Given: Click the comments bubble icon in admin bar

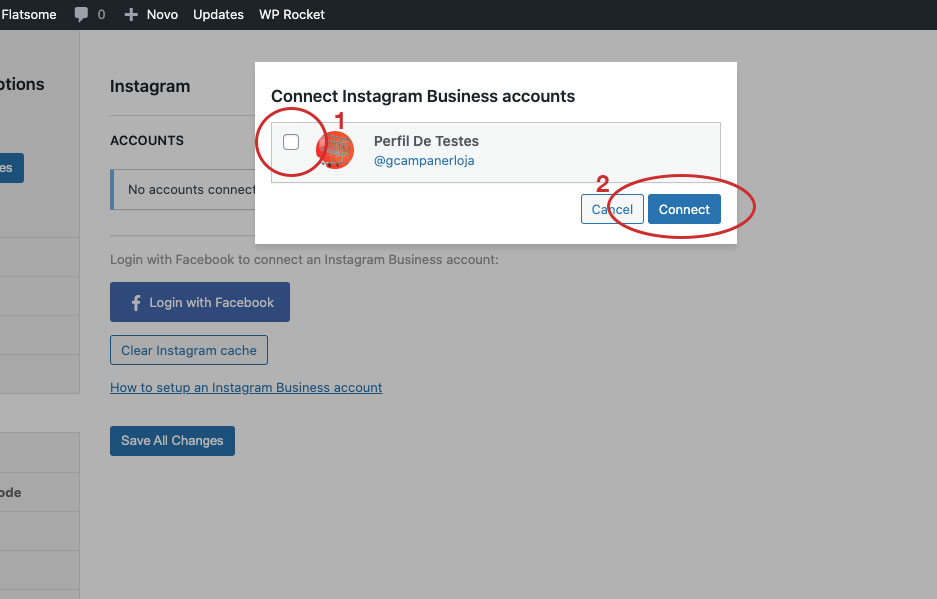Looking at the screenshot, I should (x=82, y=15).
